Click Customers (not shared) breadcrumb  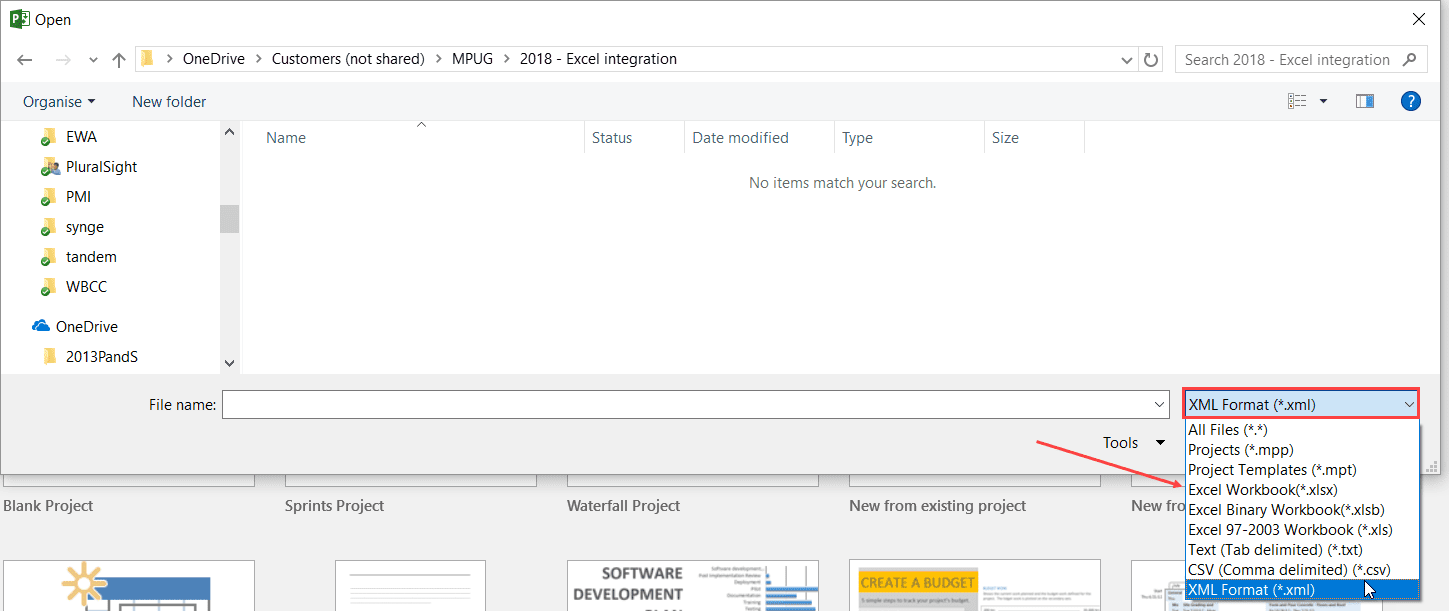tap(348, 59)
